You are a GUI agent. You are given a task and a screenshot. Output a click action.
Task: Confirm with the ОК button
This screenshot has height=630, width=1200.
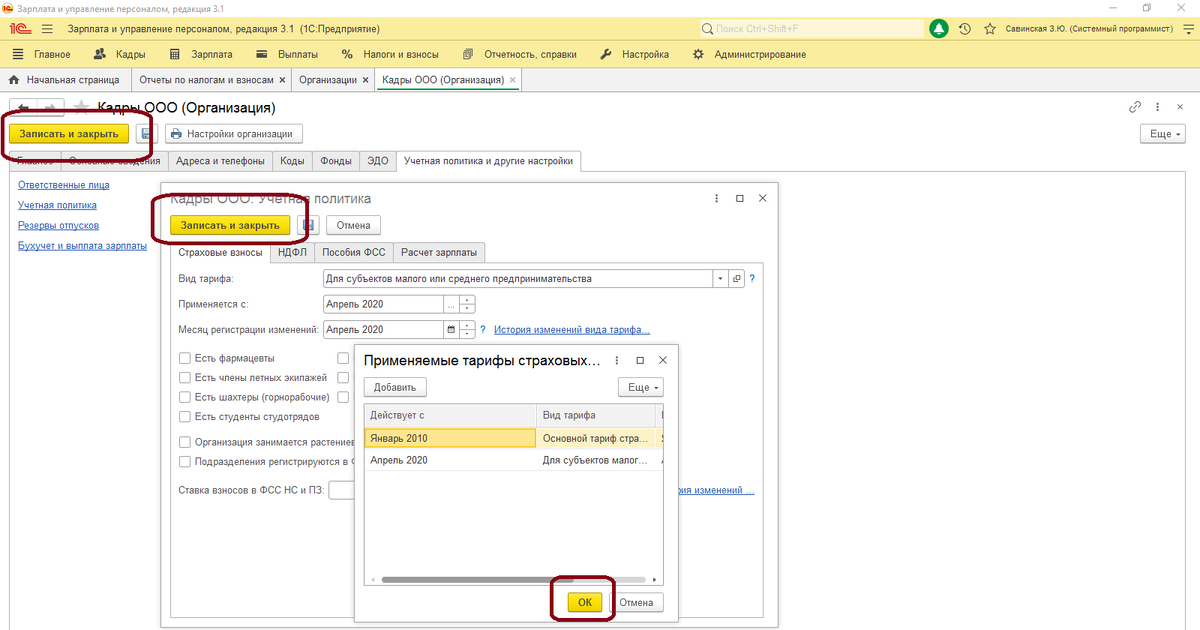tap(585, 602)
